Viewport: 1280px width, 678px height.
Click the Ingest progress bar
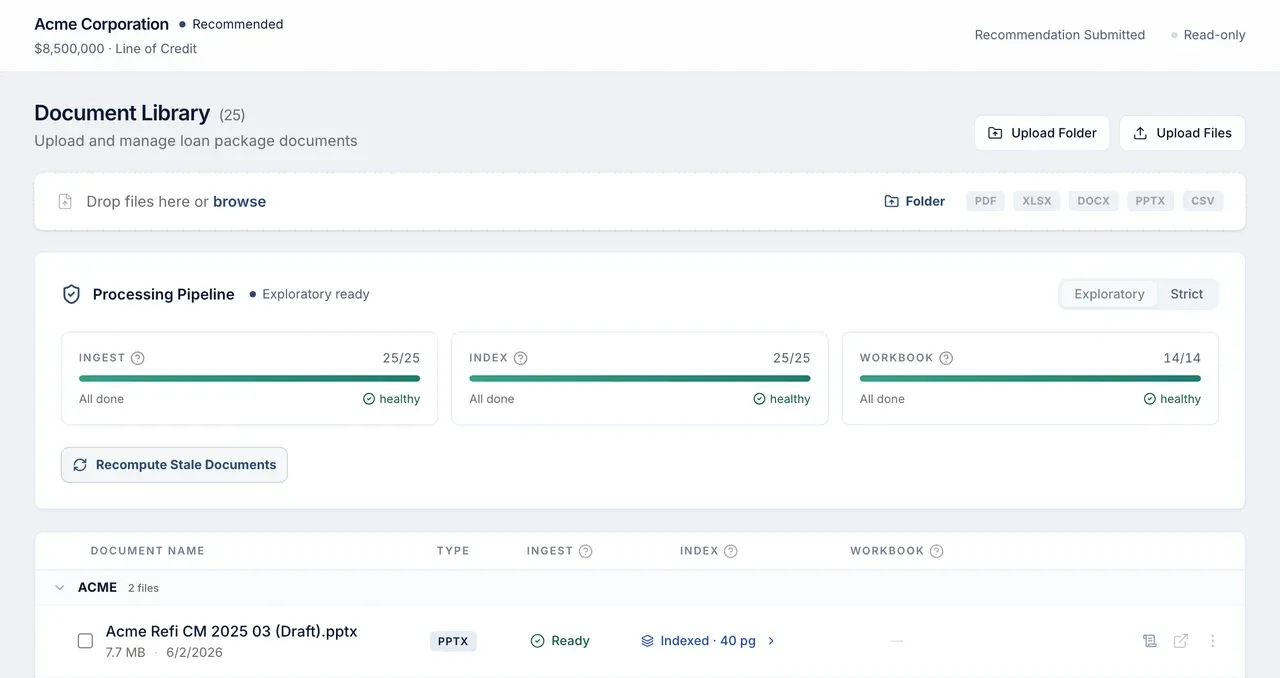click(x=249, y=379)
